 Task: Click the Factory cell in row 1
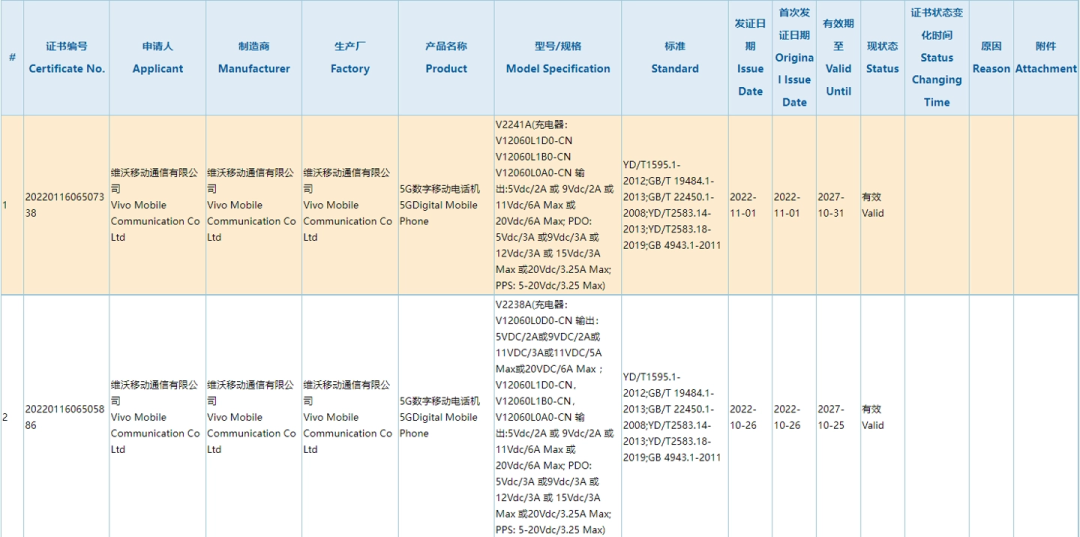tap(350, 204)
